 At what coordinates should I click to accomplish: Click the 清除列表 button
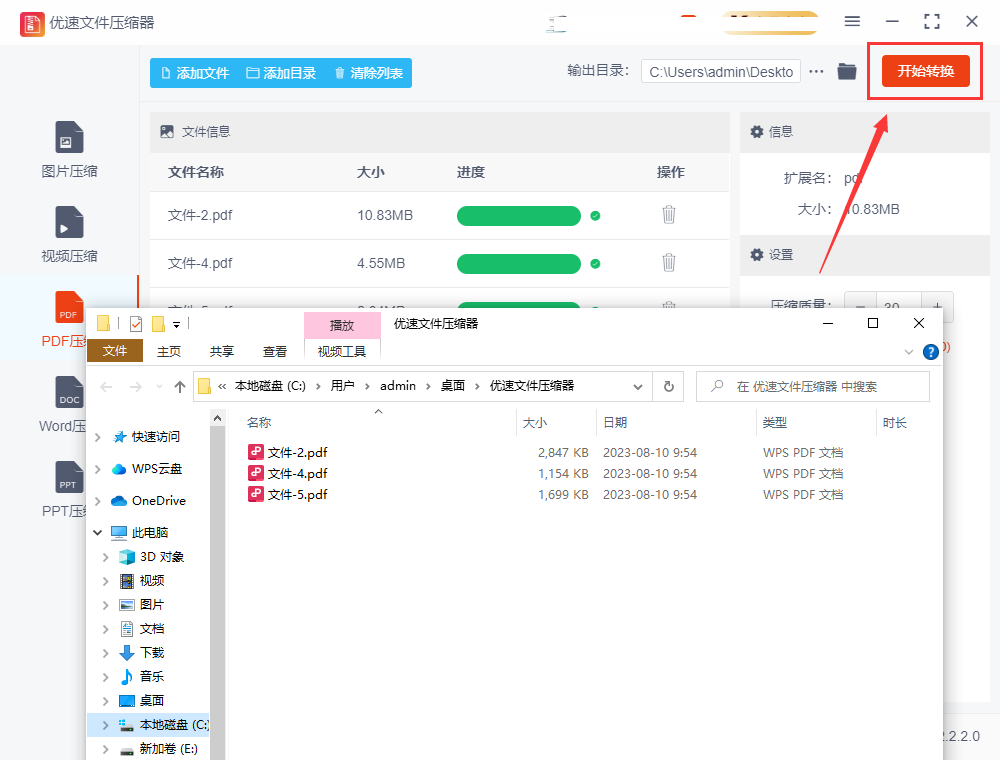[x=369, y=73]
